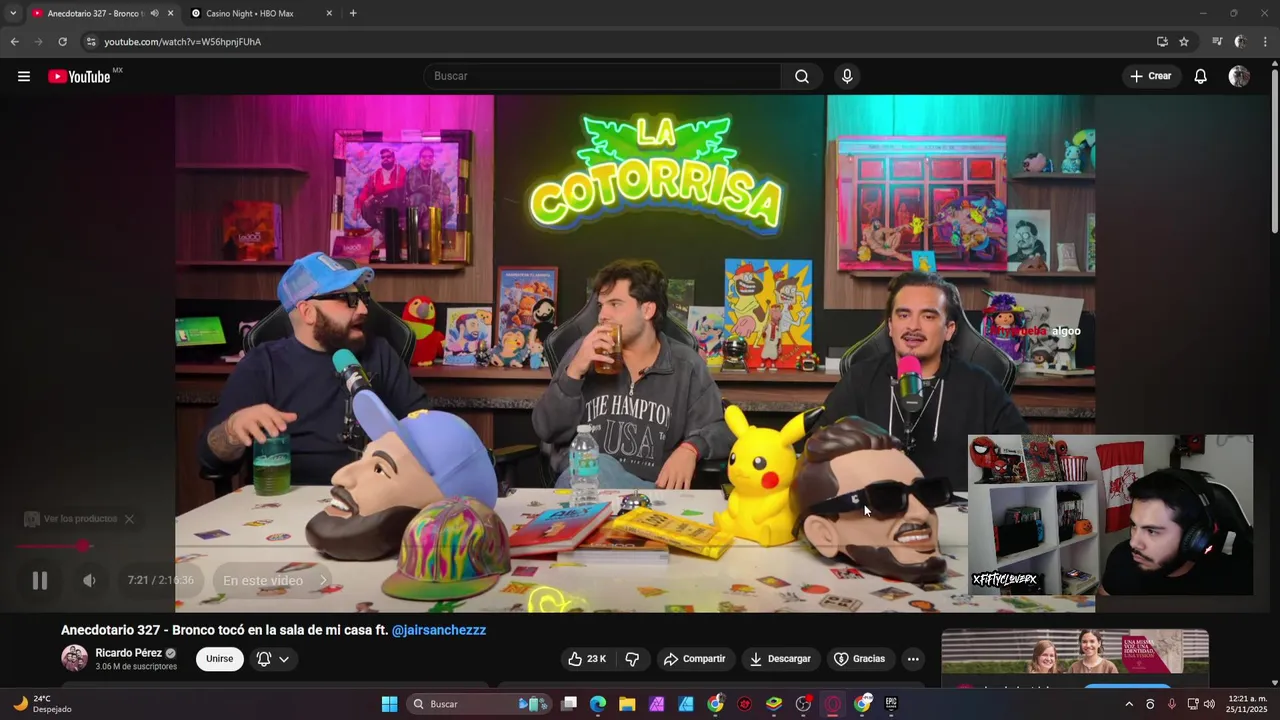The height and width of the screenshot is (720, 1280).
Task: Pause the video
Action: click(40, 580)
